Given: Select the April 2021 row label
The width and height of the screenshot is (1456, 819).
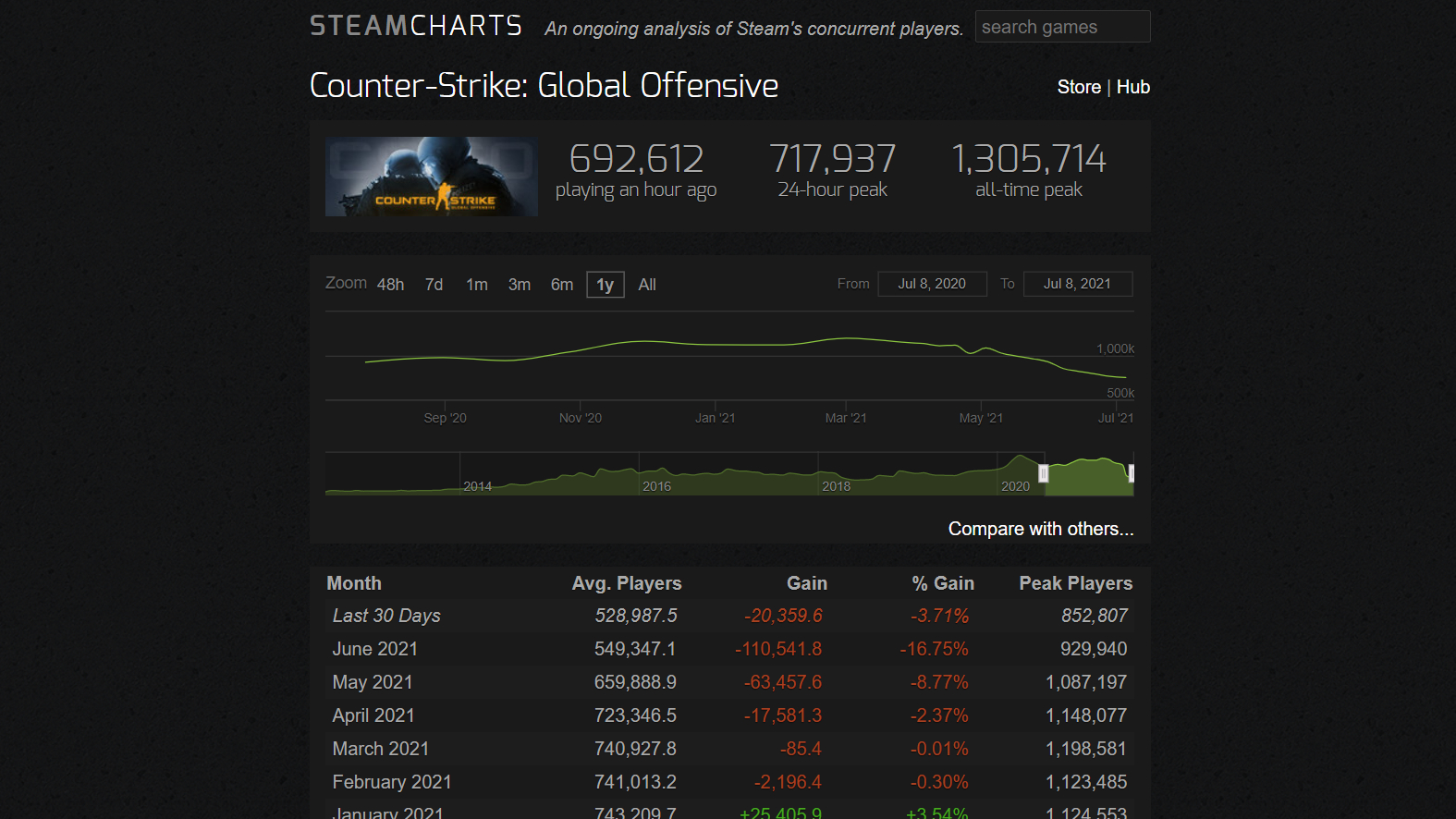Looking at the screenshot, I should [x=373, y=715].
